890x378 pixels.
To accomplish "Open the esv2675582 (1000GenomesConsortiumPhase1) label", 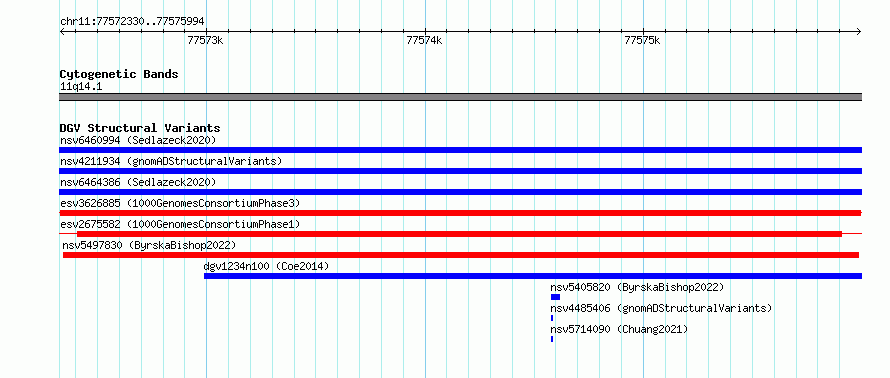I will pyautogui.click(x=180, y=224).
